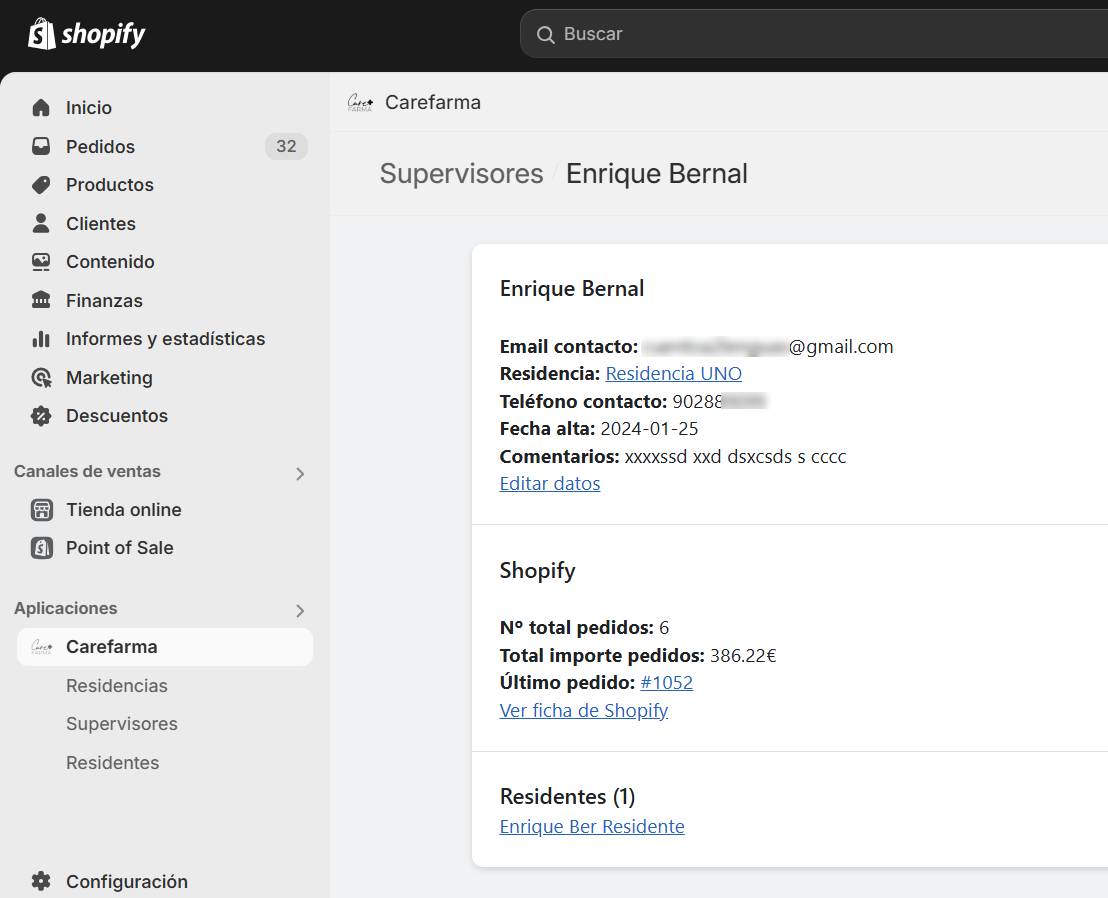This screenshot has width=1108, height=898.
Task: Click the search magnifier icon
Action: (x=545, y=35)
